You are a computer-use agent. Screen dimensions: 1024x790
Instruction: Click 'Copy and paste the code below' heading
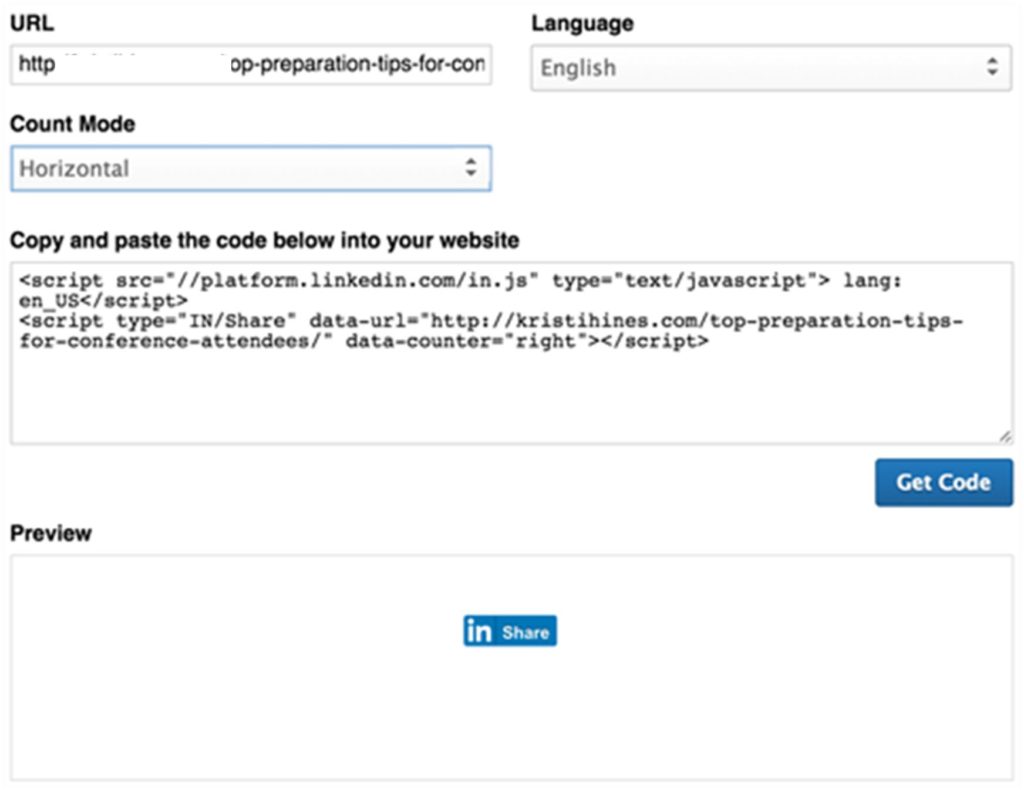coord(264,240)
